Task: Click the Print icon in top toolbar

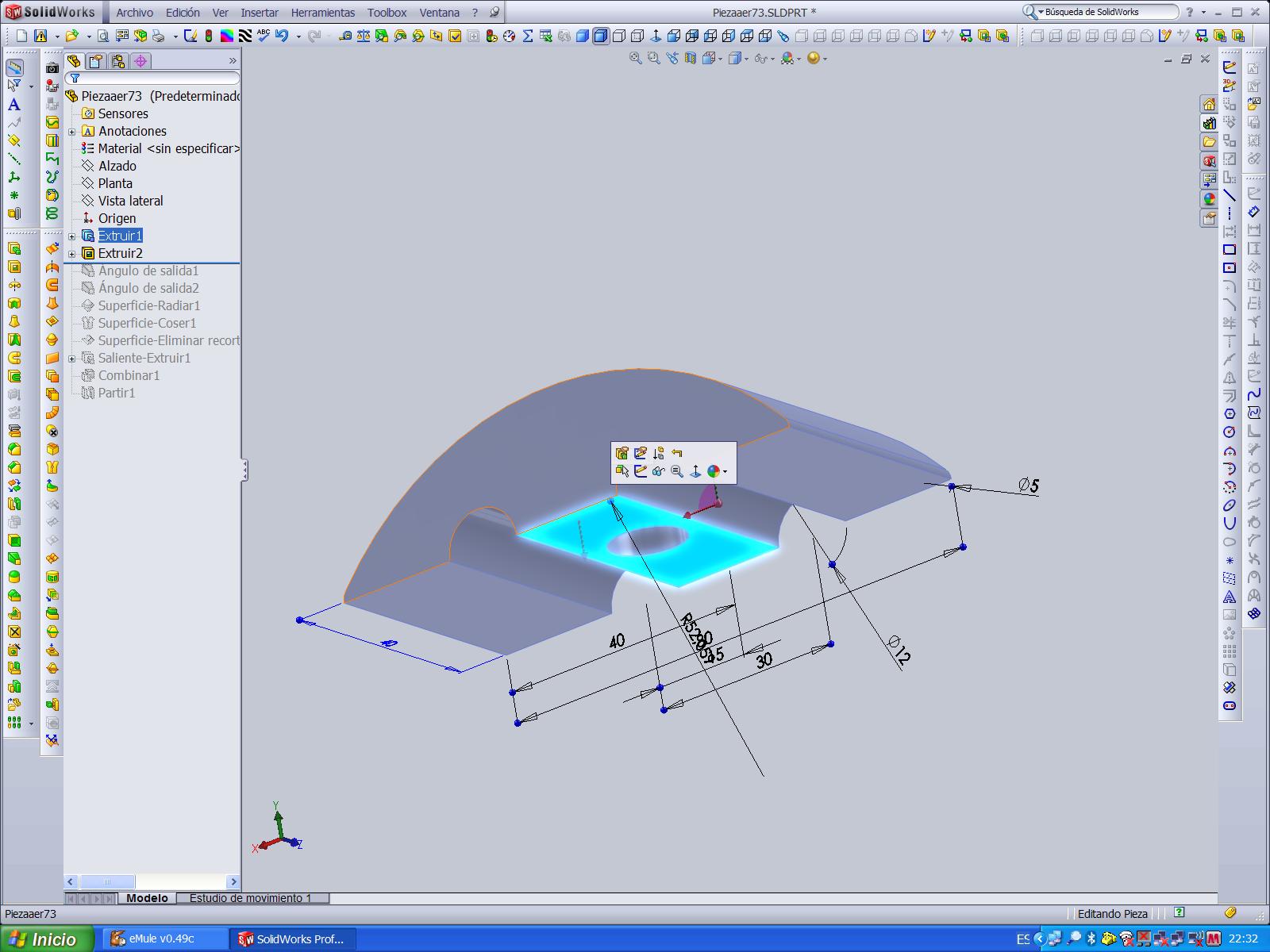Action: pyautogui.click(x=158, y=36)
